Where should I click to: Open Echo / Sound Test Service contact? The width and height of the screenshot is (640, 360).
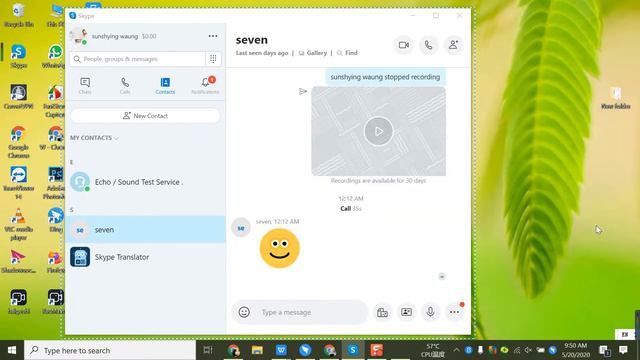point(145,182)
